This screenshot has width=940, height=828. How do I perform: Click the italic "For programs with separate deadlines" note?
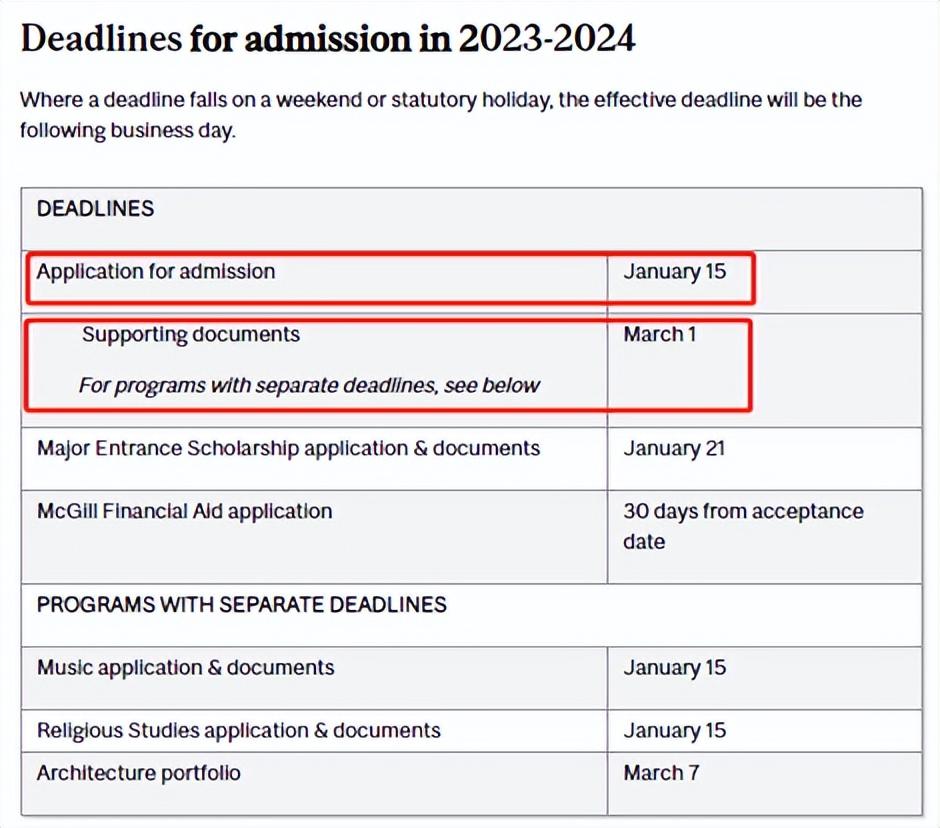coord(310,385)
